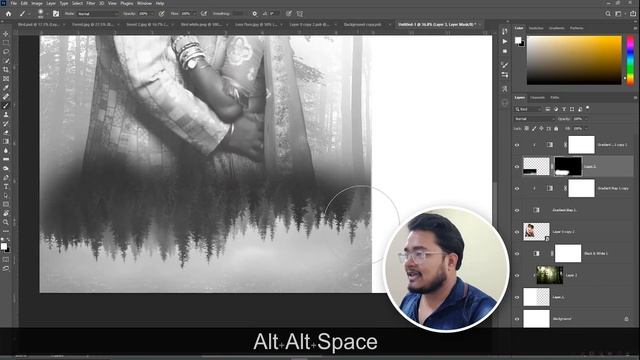This screenshot has height=360, width=640.
Task: Select the Layer 3 black layer mask thumbnail
Action: (x=568, y=167)
